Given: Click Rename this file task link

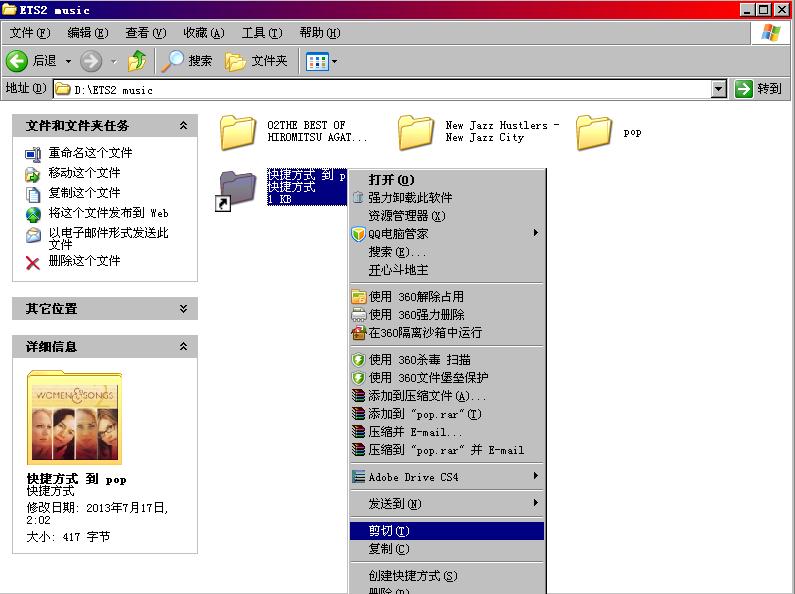Looking at the screenshot, I should click(x=90, y=153).
